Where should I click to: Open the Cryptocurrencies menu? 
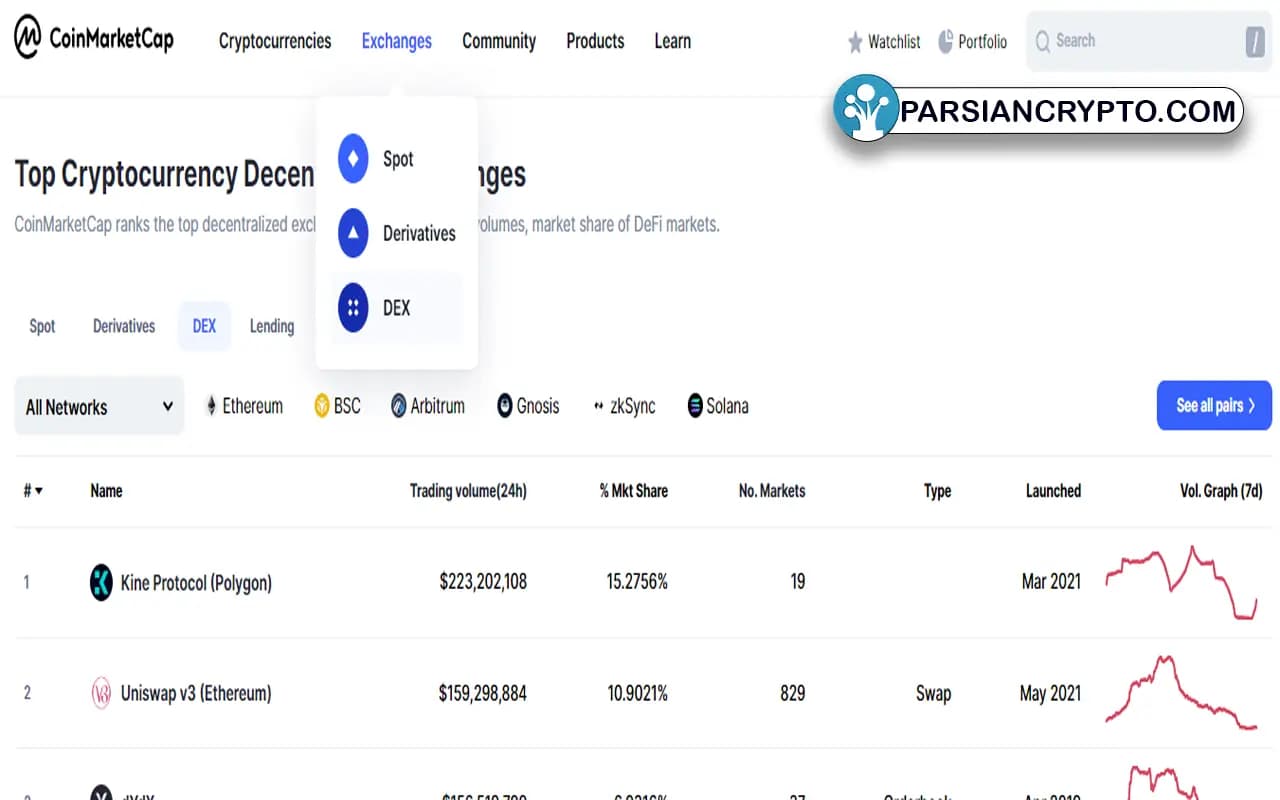[275, 41]
